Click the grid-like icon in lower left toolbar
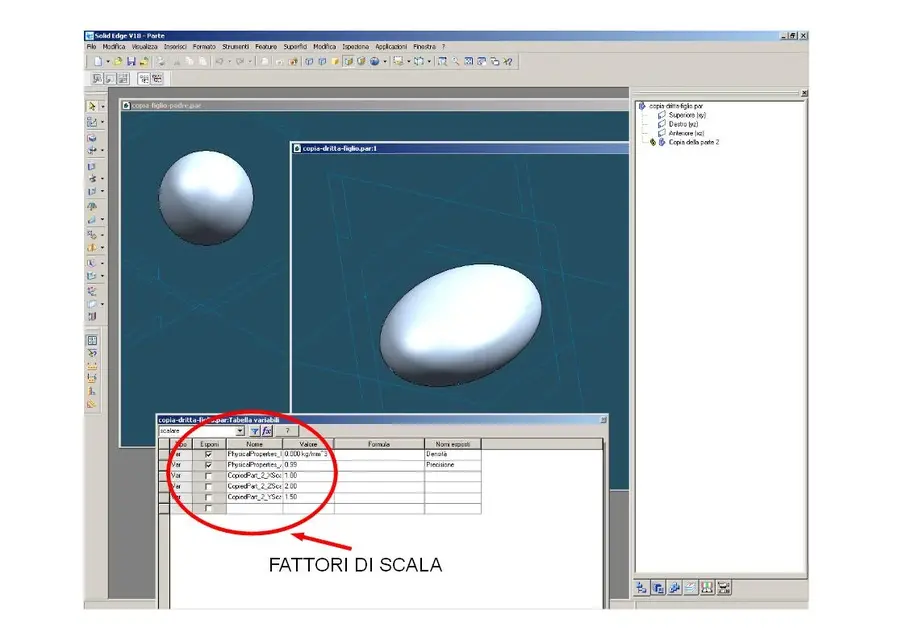 coord(92,340)
